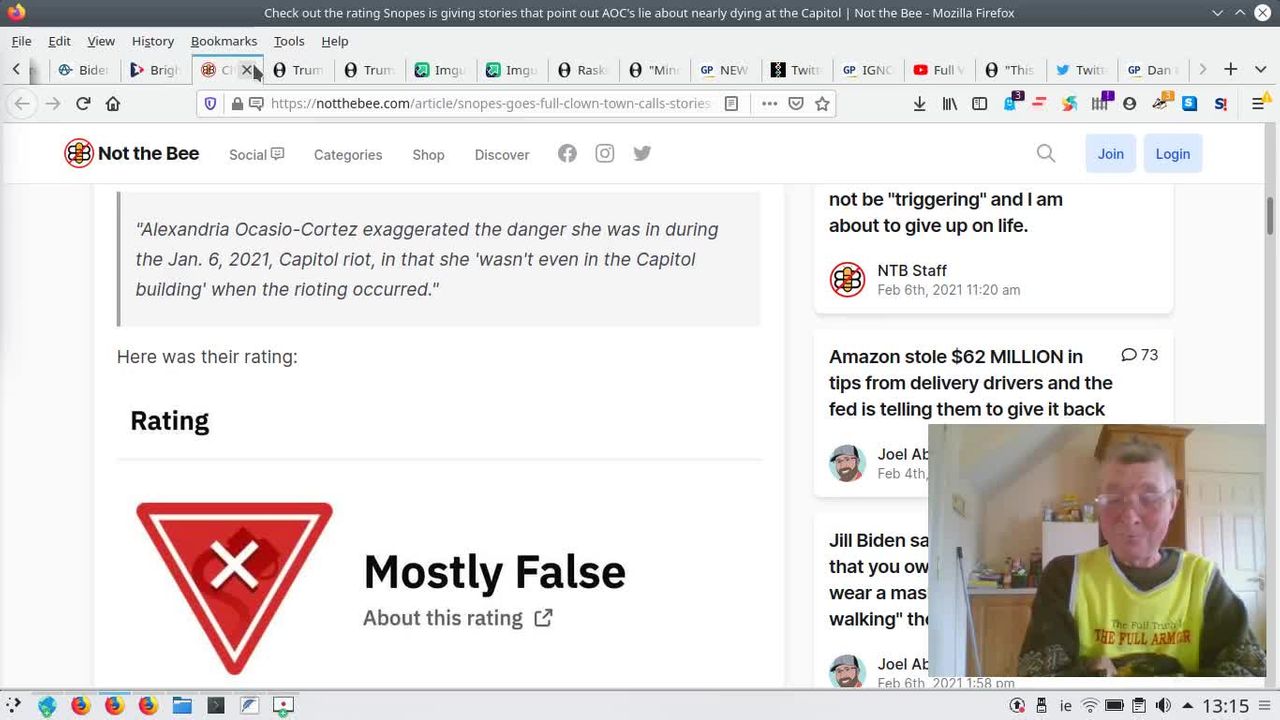1280x720 pixels.
Task: Click the Join button
Action: [x=1110, y=154]
